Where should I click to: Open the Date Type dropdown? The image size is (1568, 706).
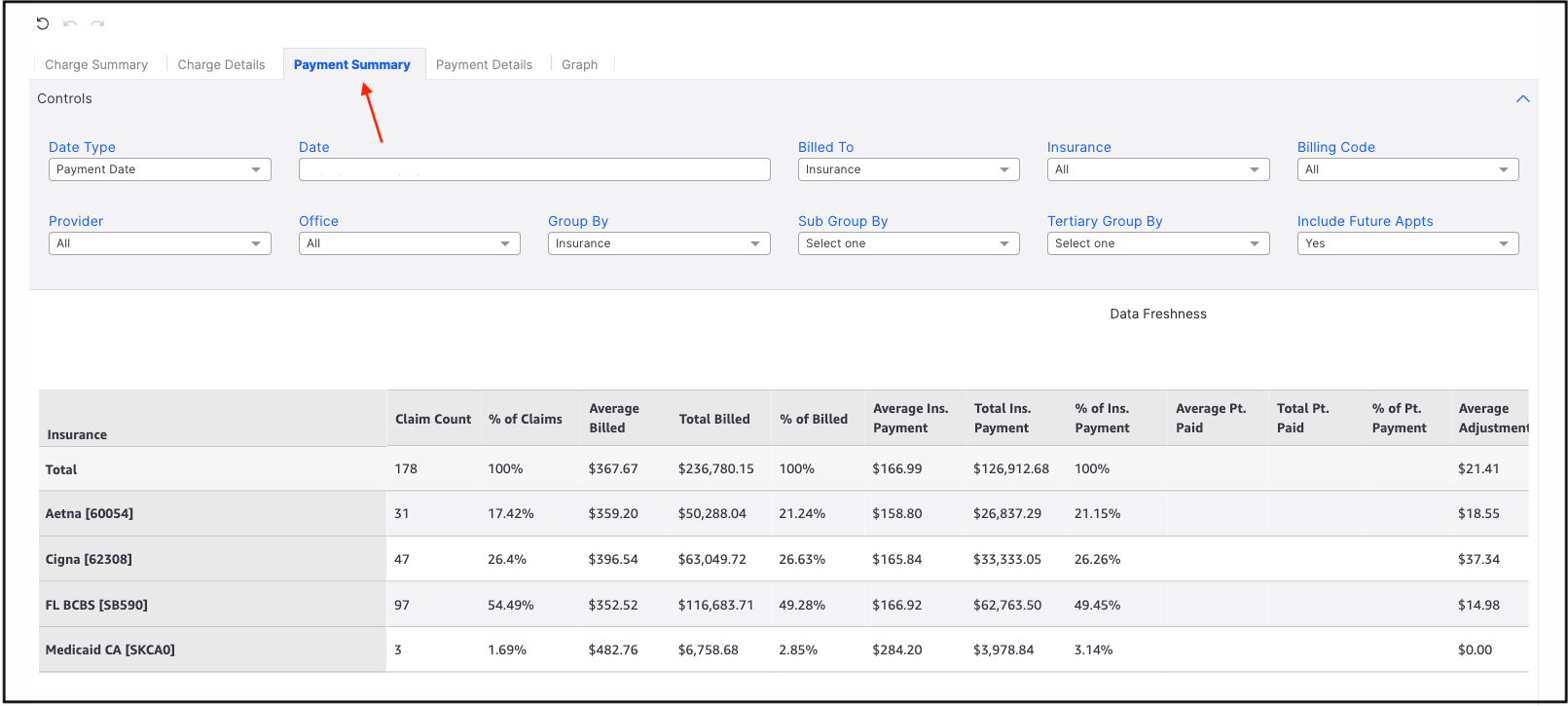point(160,169)
